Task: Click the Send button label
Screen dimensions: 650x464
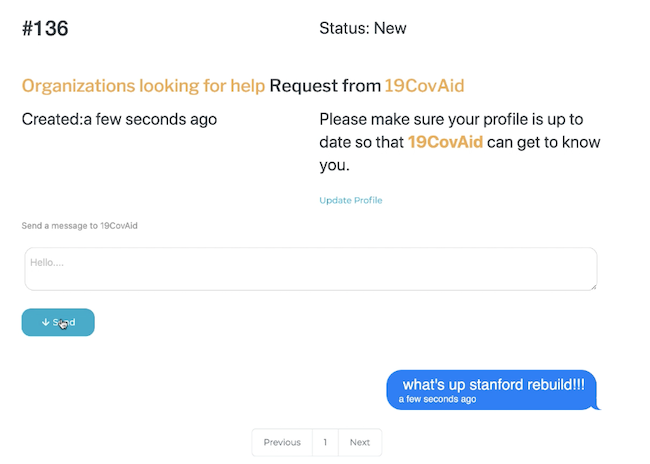Action: tap(65, 322)
